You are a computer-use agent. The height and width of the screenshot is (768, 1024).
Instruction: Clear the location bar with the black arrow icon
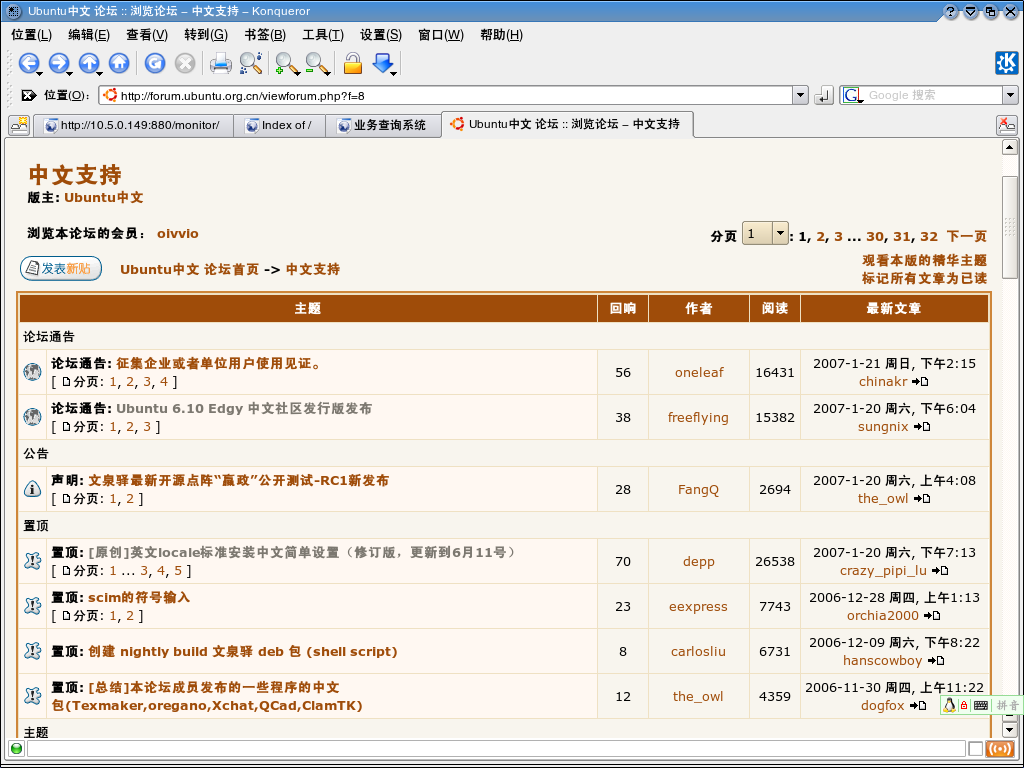coord(28,95)
